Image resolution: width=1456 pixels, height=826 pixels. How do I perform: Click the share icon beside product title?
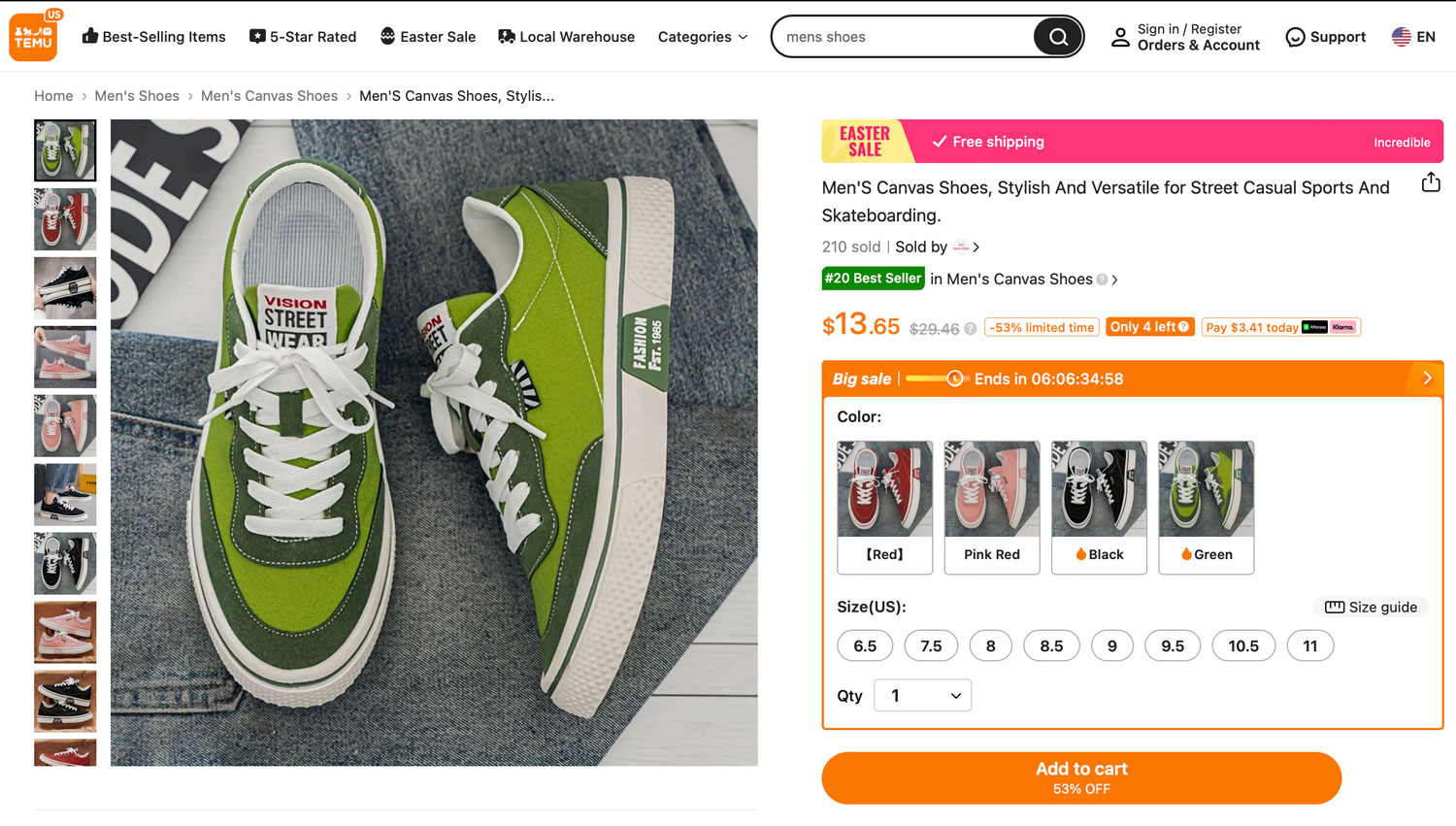coord(1431,182)
